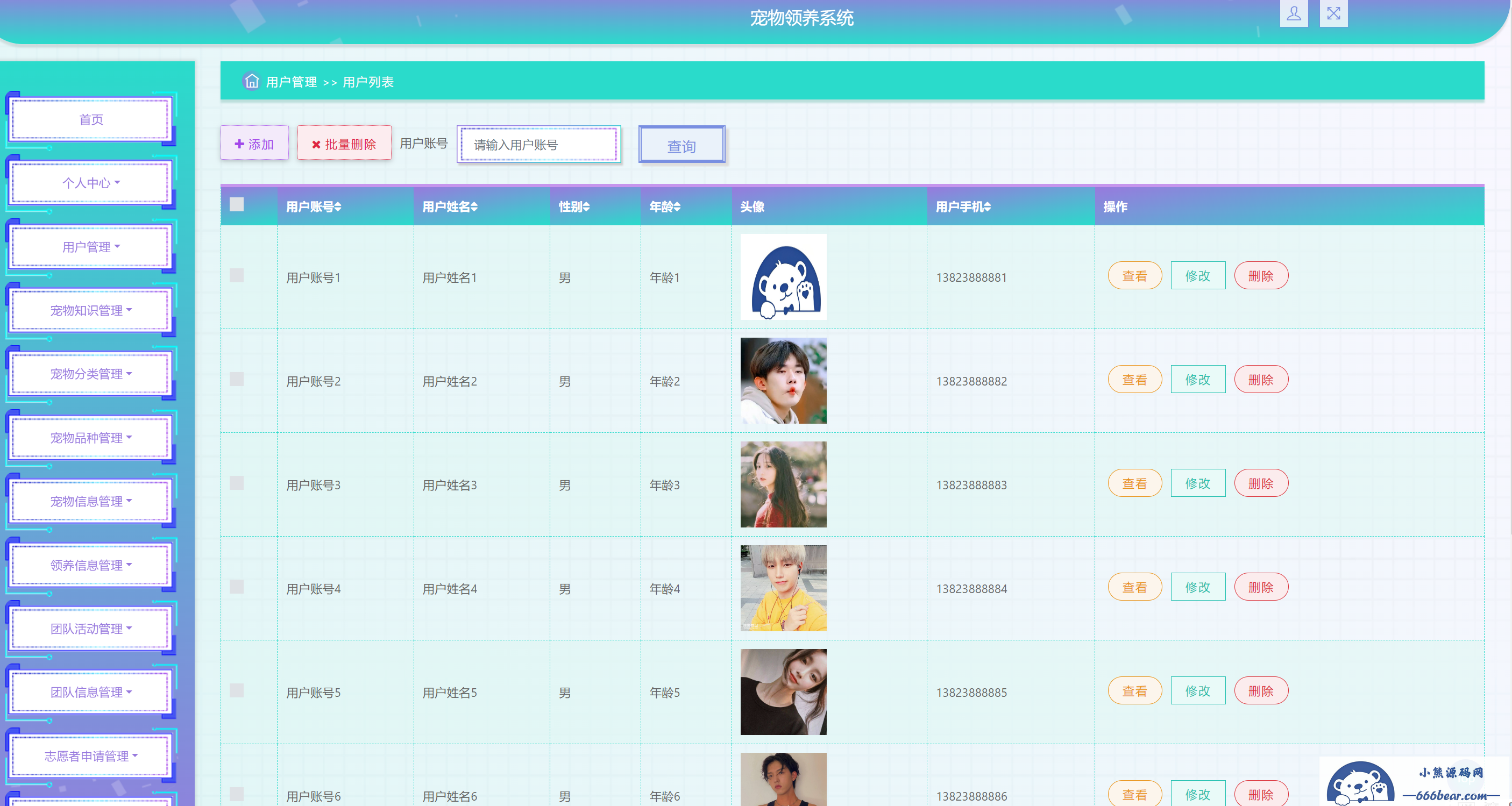
Task: Check the row for 用户账号3
Action: click(237, 483)
